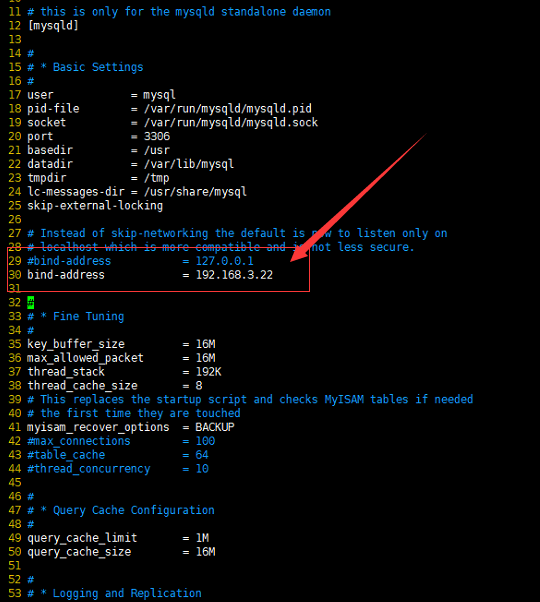This screenshot has height=602, width=540.
Task: Click the table_cache value 64
Action: pyautogui.click(x=202, y=455)
